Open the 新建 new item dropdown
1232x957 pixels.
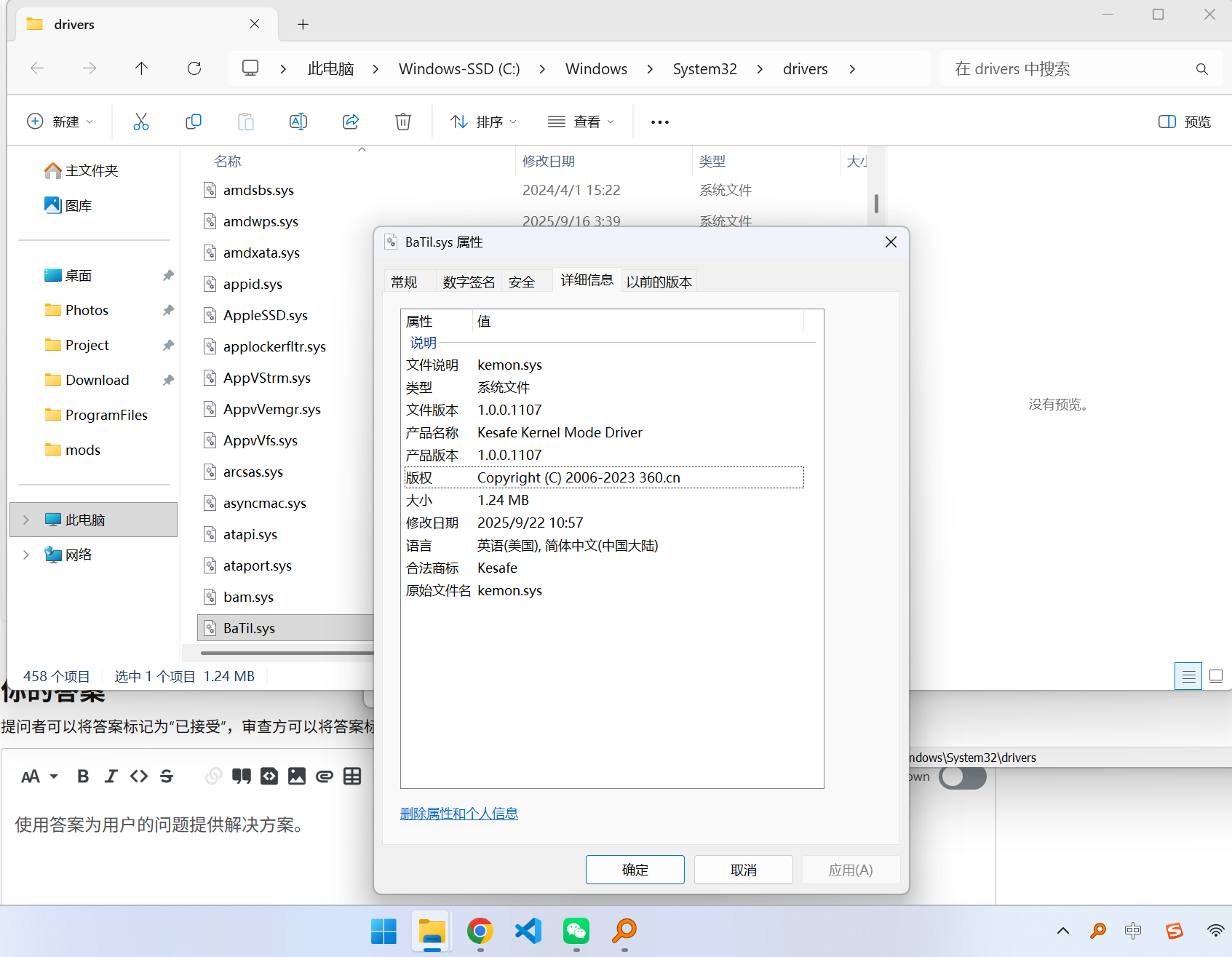click(60, 122)
